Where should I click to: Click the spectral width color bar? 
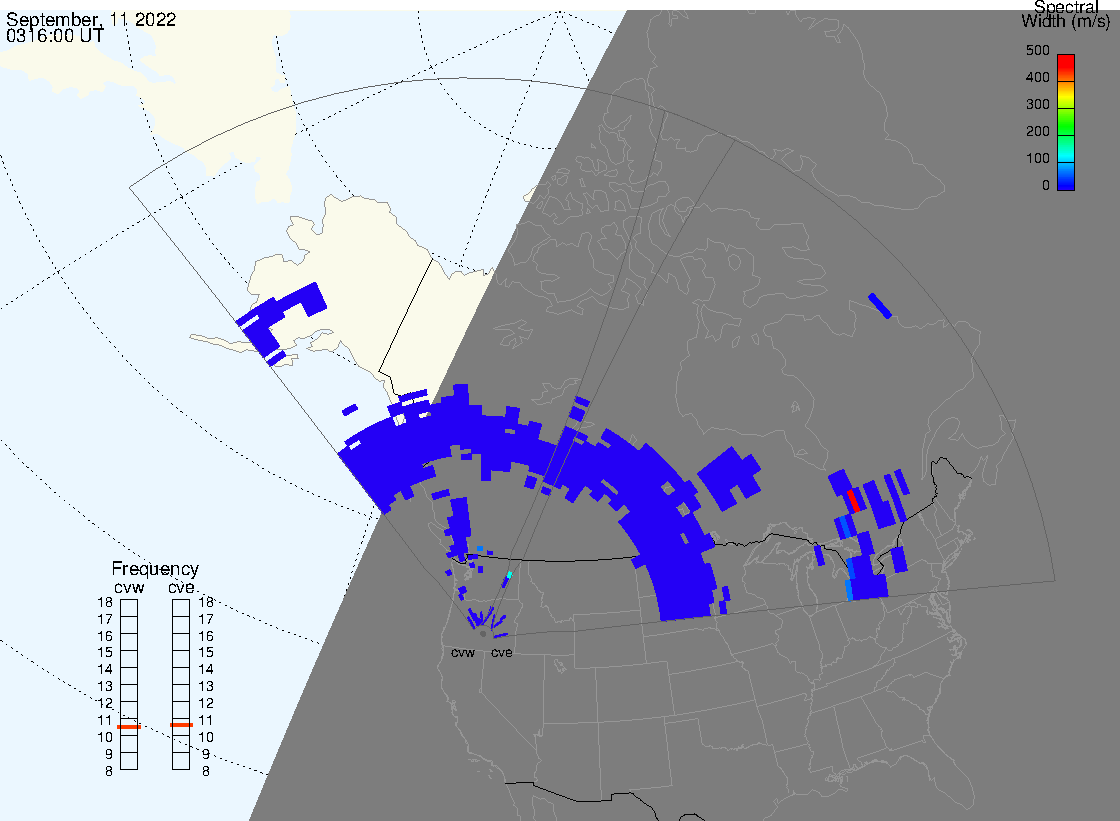1066,122
